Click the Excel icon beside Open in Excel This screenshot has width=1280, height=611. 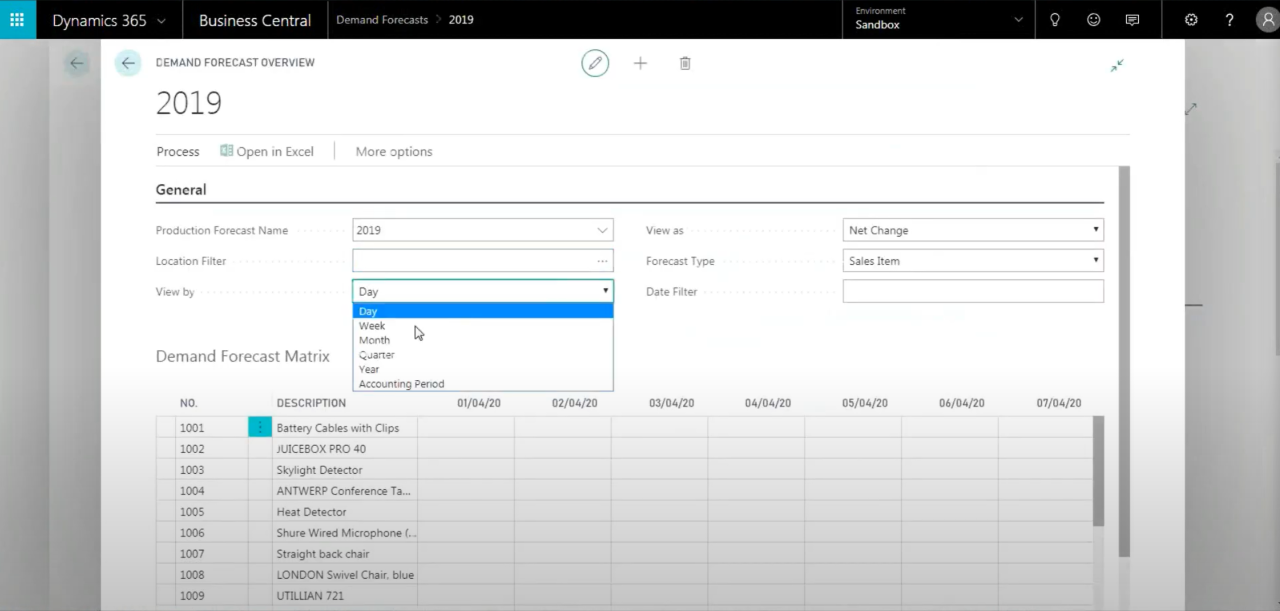coord(226,151)
